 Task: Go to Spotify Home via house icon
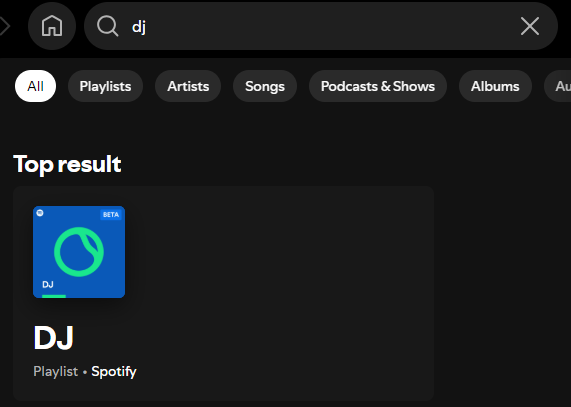[52, 26]
